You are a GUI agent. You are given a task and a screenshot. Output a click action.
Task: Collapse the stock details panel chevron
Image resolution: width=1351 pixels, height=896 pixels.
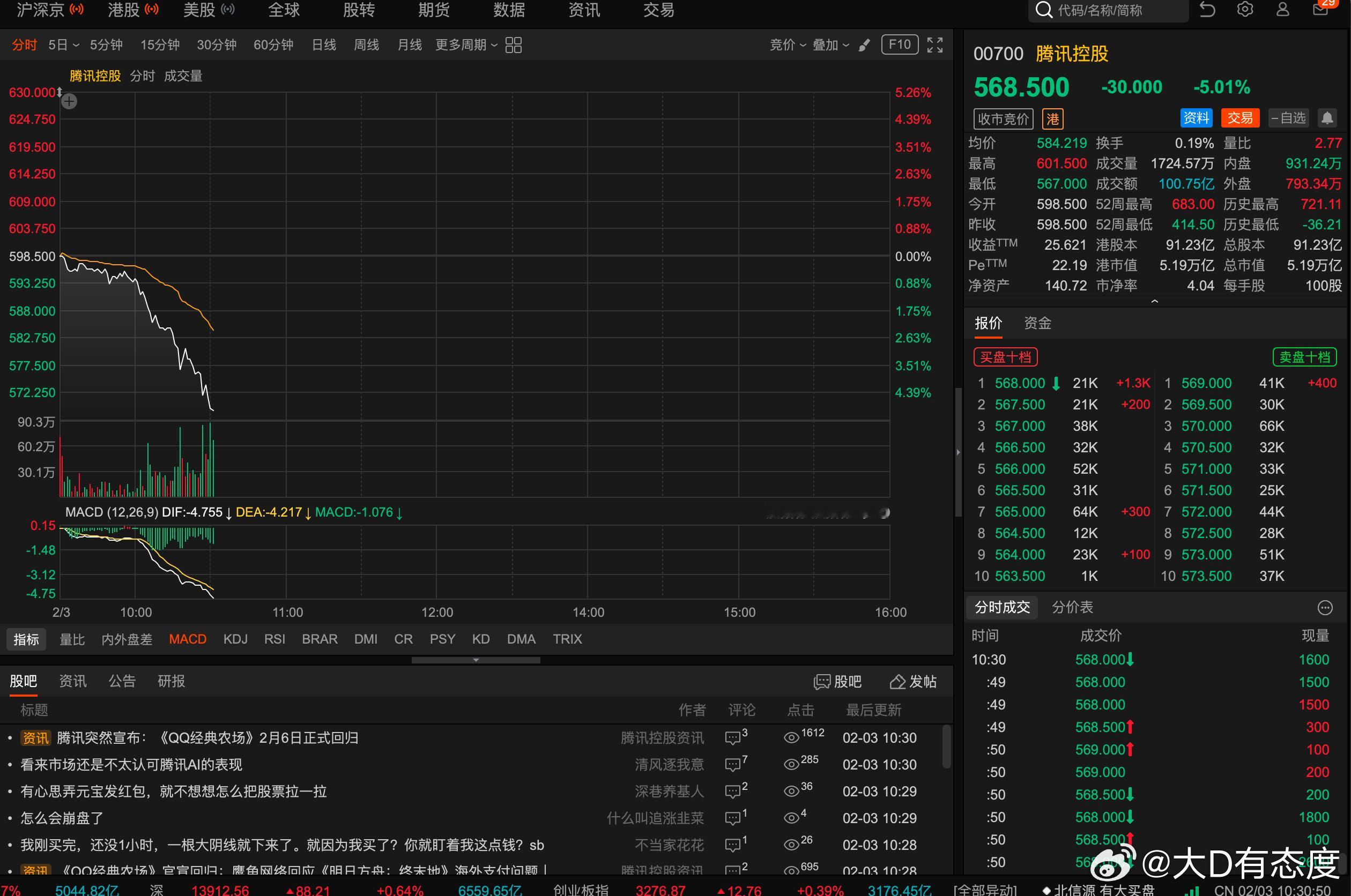pos(1154,301)
